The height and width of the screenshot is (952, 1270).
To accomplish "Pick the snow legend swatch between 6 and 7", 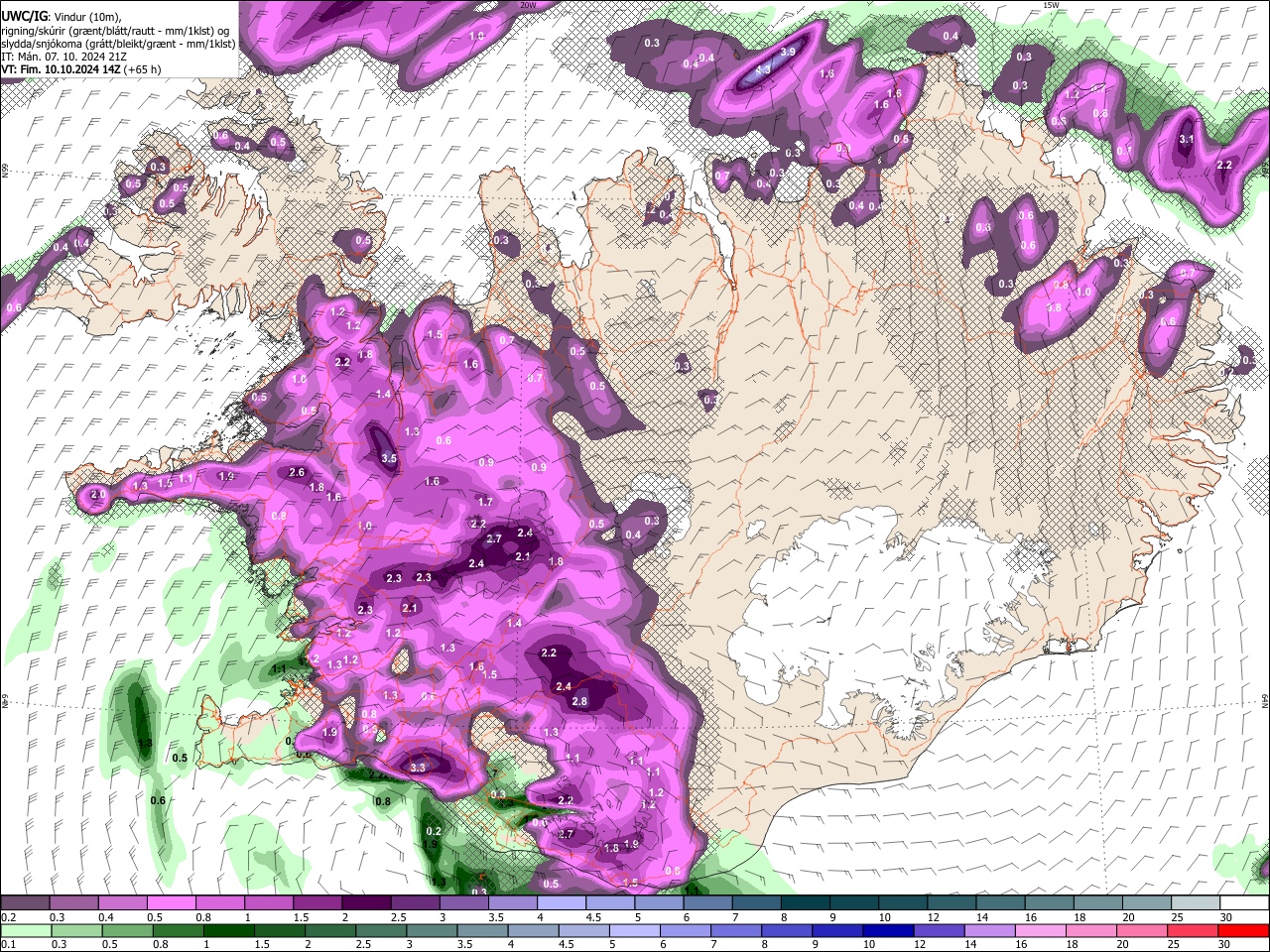I will click(x=706, y=903).
